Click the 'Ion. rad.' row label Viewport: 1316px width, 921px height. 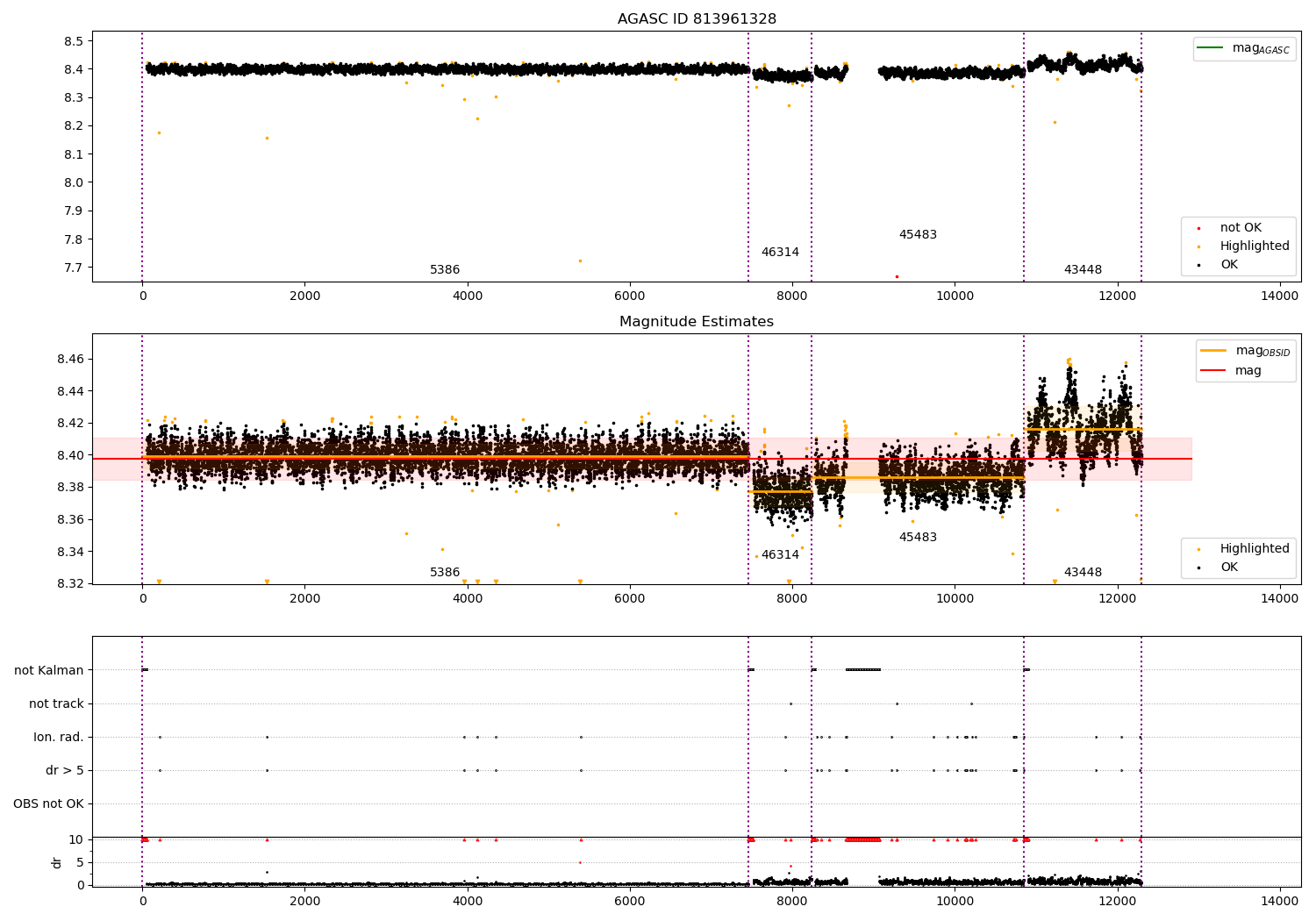coord(59,738)
